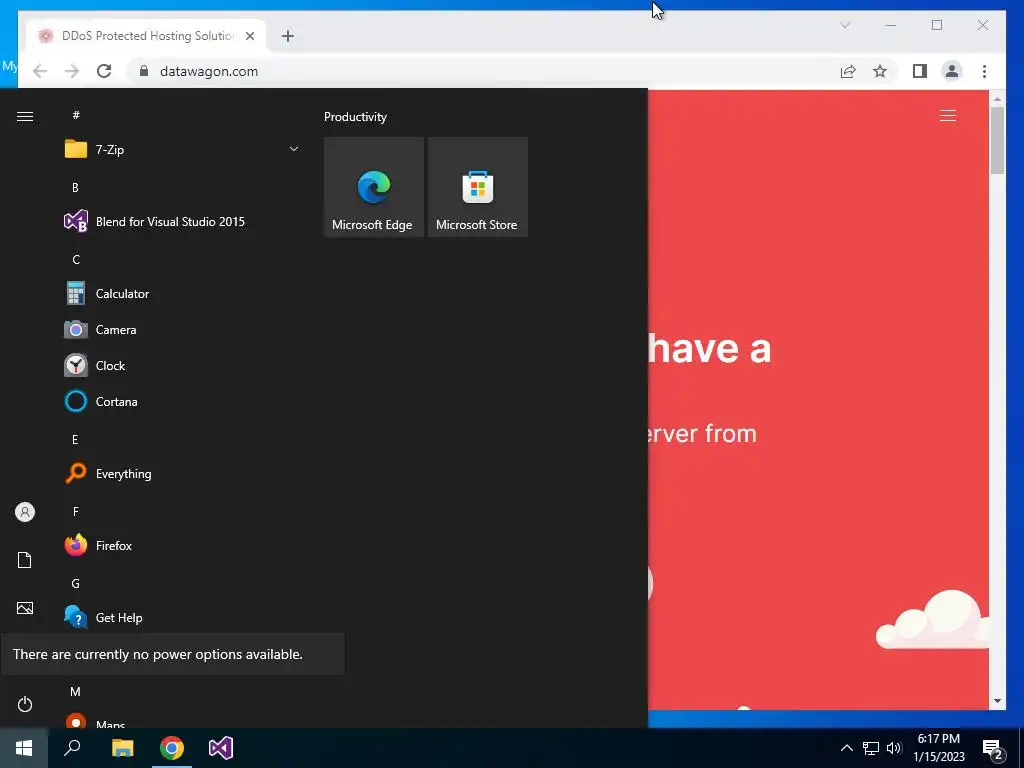Open the Microsoft Store tile
1024x768 pixels.
tap(477, 187)
